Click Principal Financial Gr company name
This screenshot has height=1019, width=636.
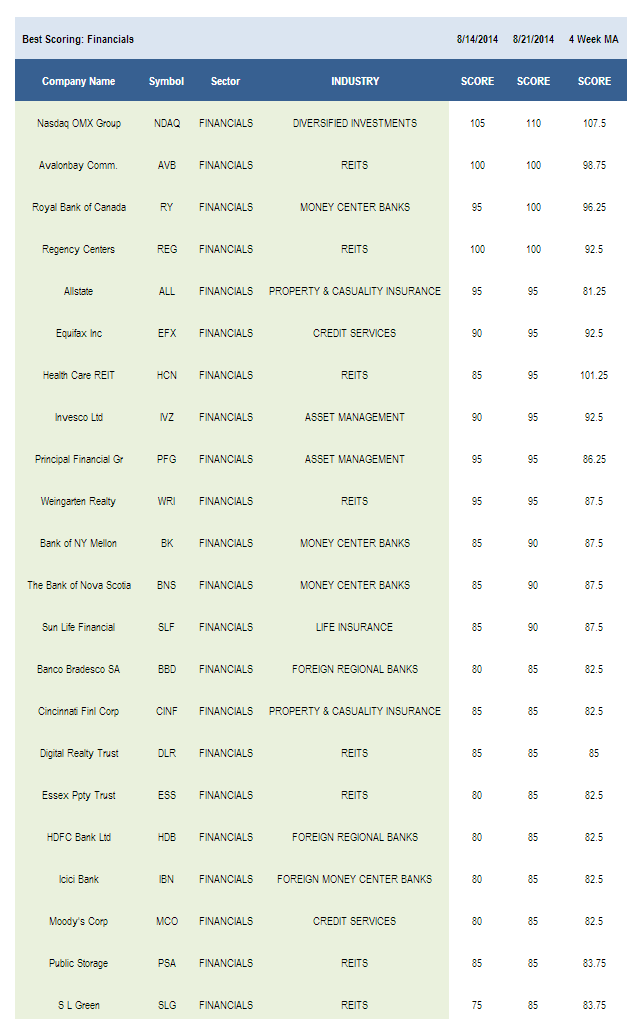pos(79,459)
